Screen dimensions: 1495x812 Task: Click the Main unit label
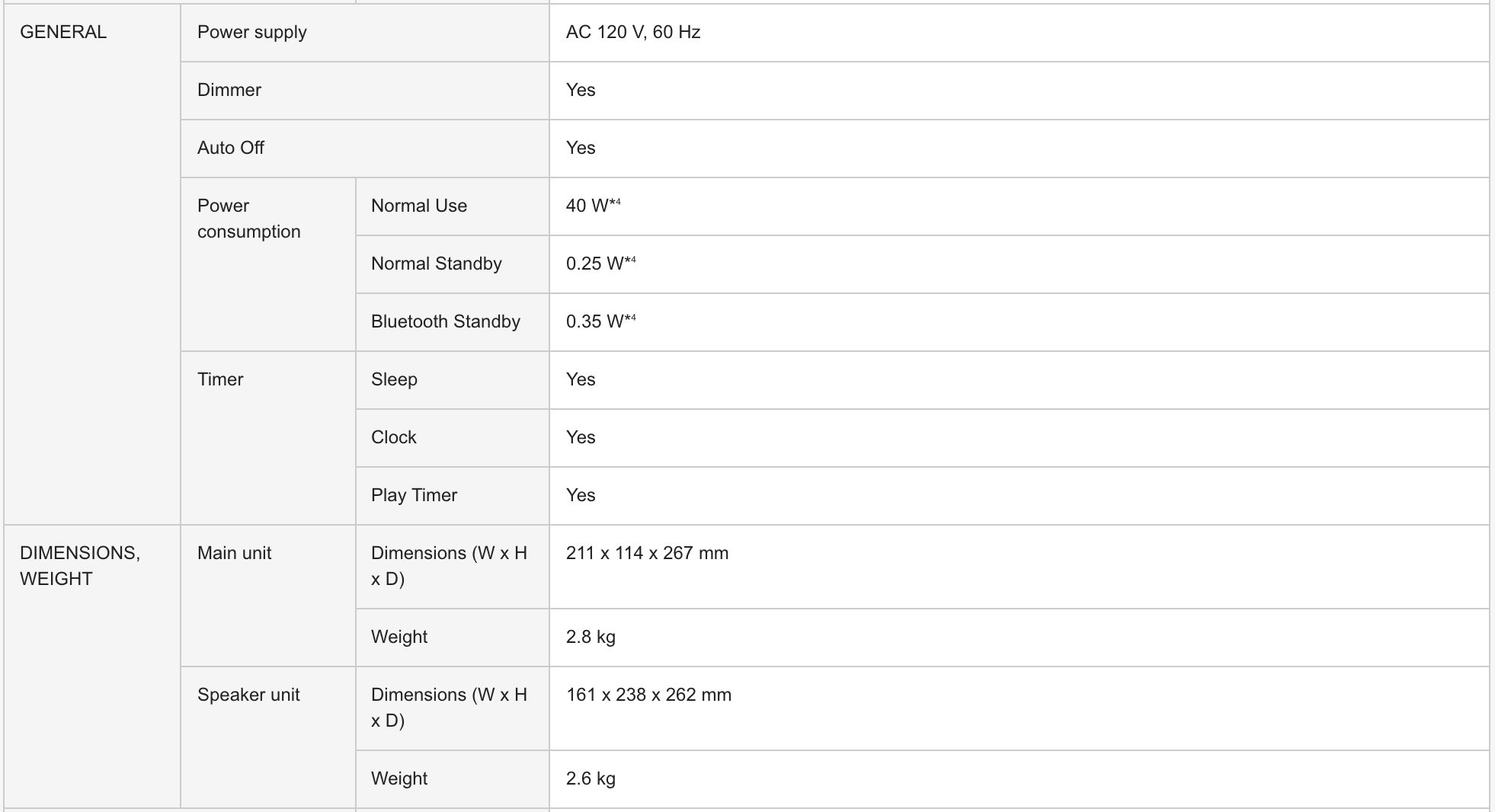click(x=235, y=553)
